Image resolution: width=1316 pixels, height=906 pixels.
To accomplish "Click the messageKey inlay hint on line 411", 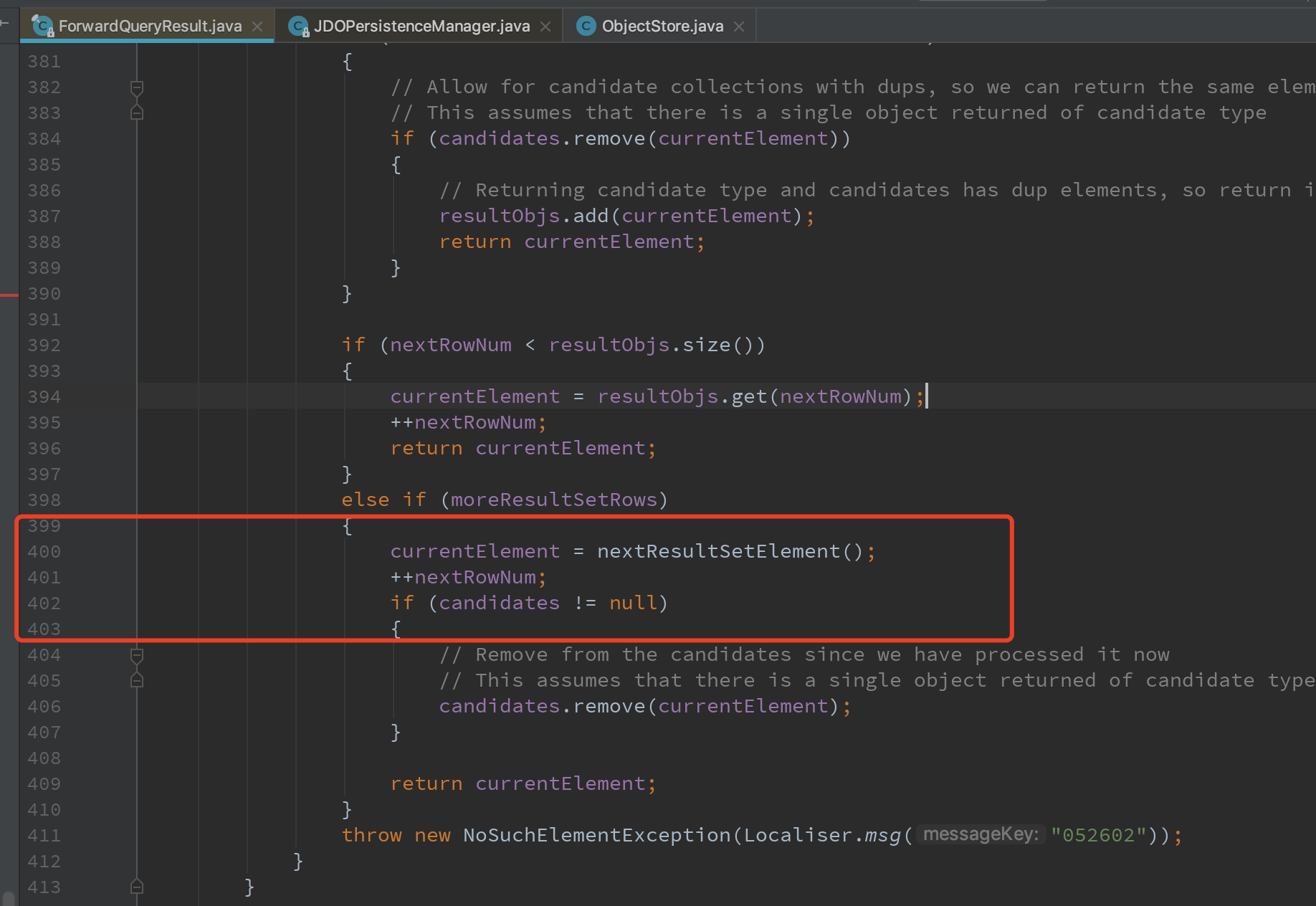I will [x=979, y=834].
